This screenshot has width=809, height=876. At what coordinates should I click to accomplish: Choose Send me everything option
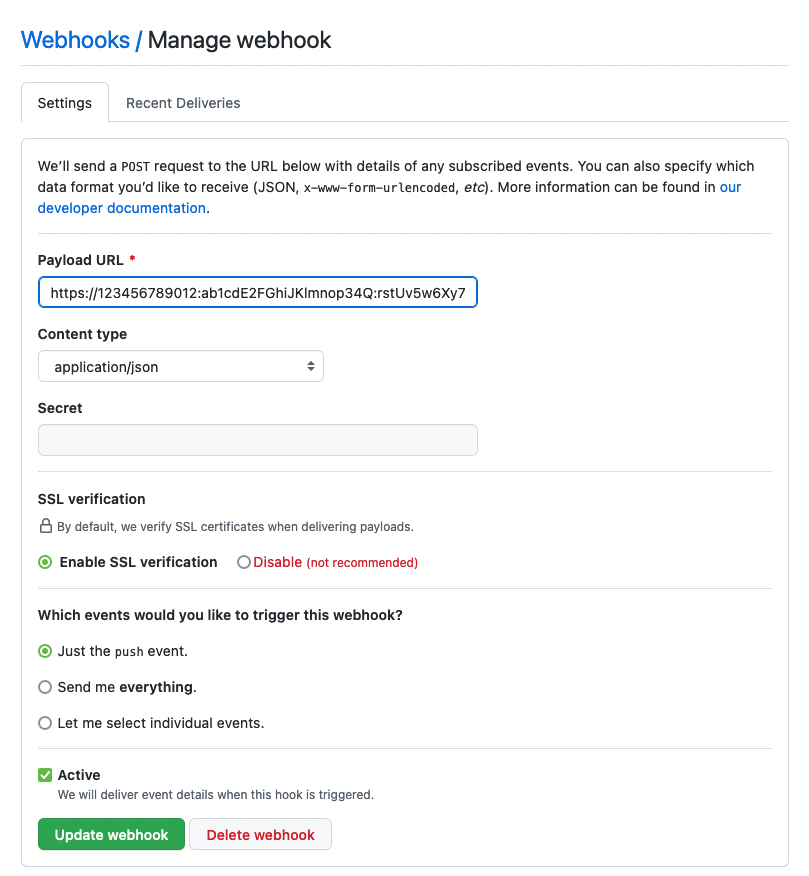(45, 687)
